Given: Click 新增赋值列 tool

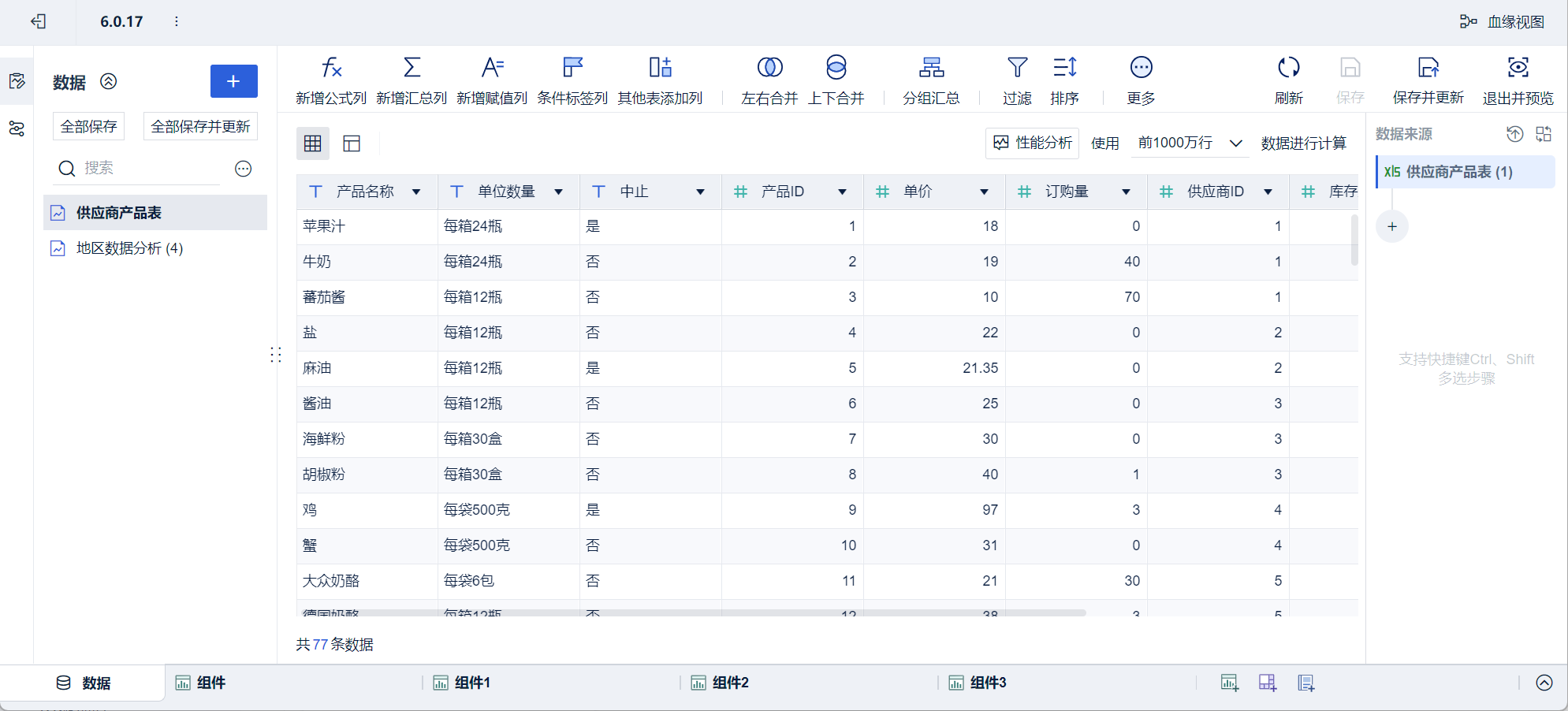Looking at the screenshot, I should pyautogui.click(x=492, y=80).
